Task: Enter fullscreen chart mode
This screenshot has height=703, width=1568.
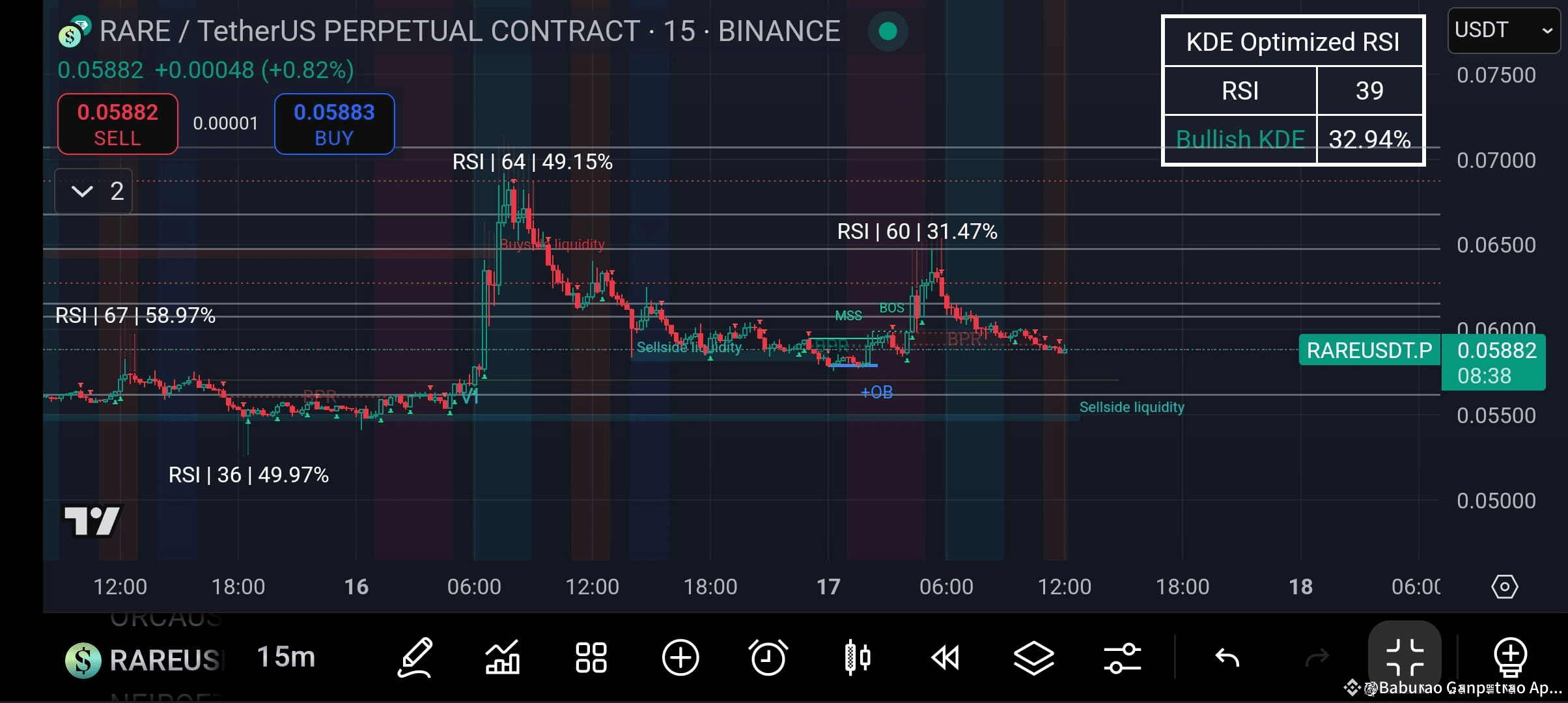Action: click(x=1405, y=657)
